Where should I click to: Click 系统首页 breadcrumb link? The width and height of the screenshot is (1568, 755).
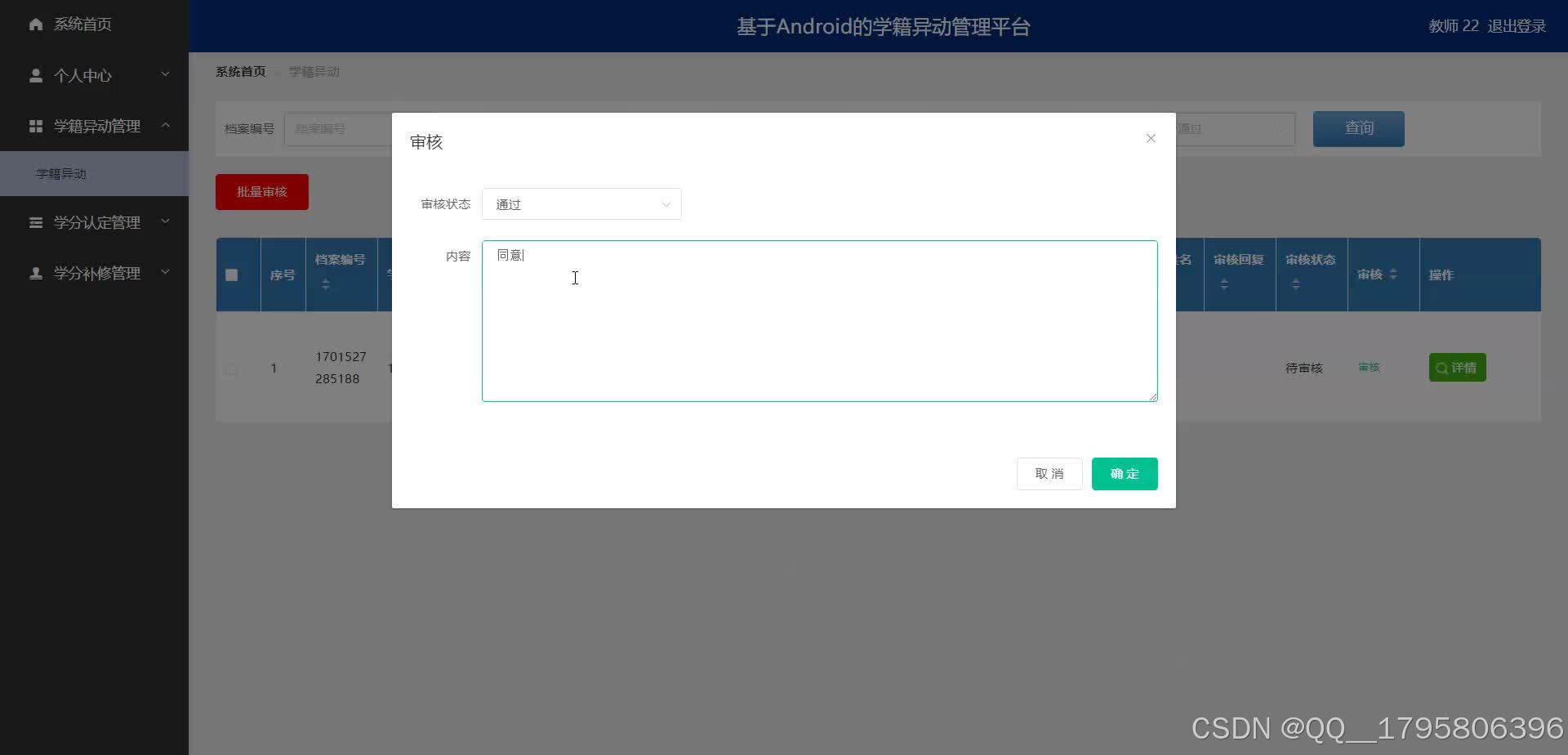240,72
